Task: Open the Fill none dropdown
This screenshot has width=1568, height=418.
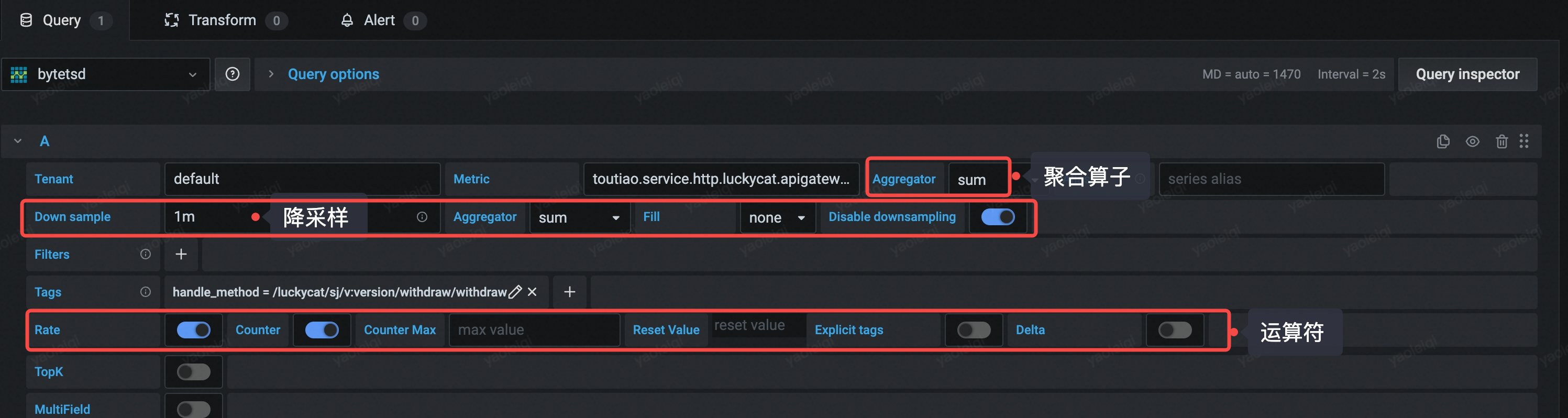Action: [x=777, y=218]
